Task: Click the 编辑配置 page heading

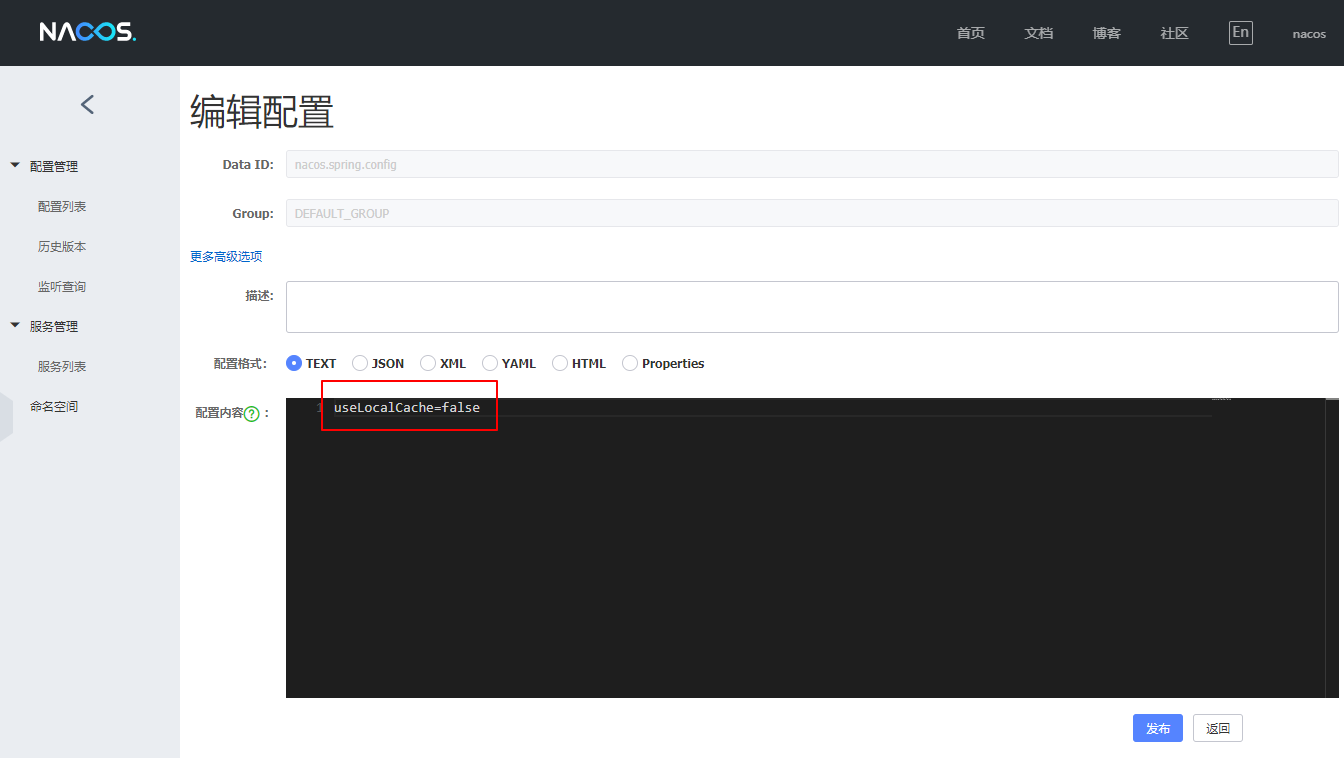Action: (262, 113)
